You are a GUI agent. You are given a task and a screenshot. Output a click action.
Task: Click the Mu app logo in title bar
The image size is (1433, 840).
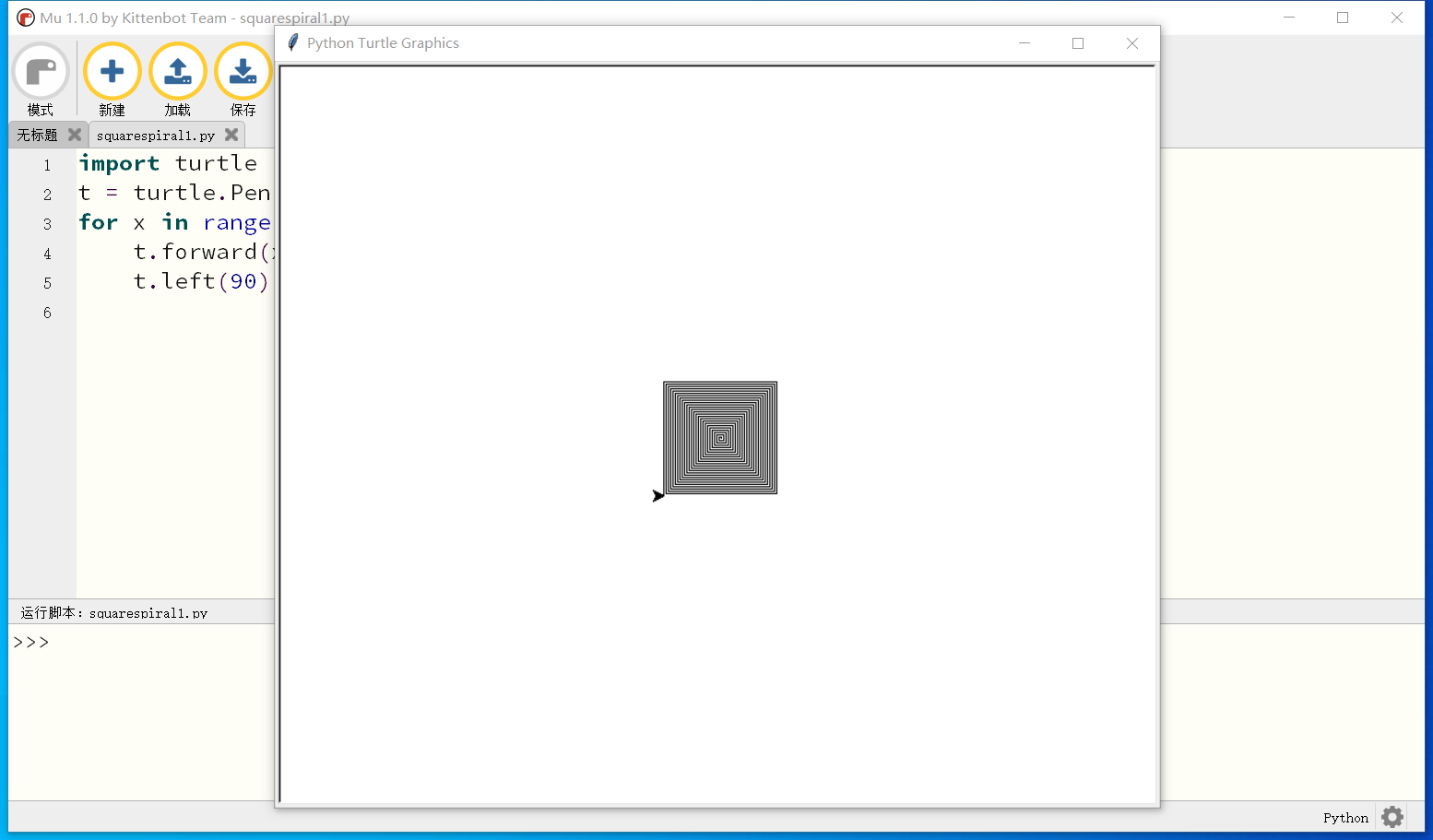coord(26,18)
